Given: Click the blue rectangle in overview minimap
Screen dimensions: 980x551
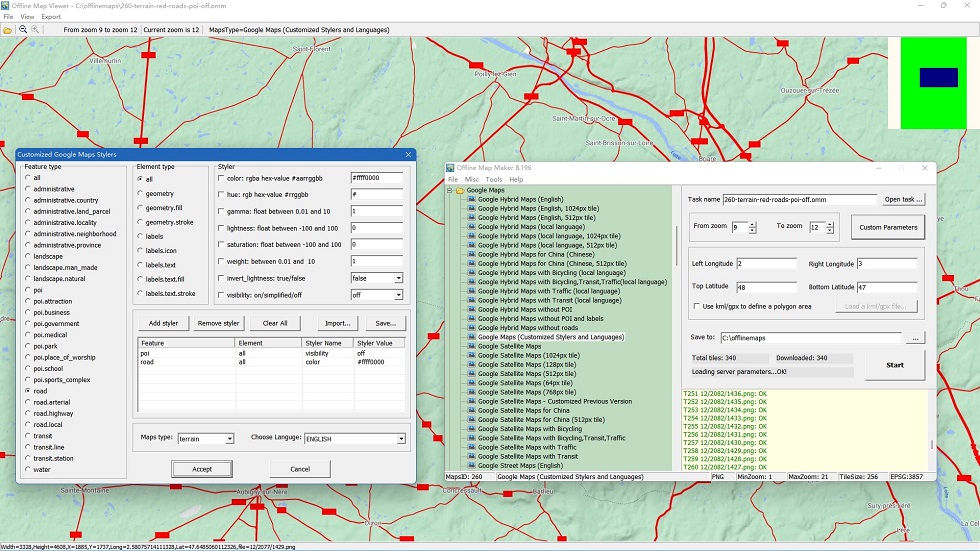Looking at the screenshot, I should click(939, 77).
